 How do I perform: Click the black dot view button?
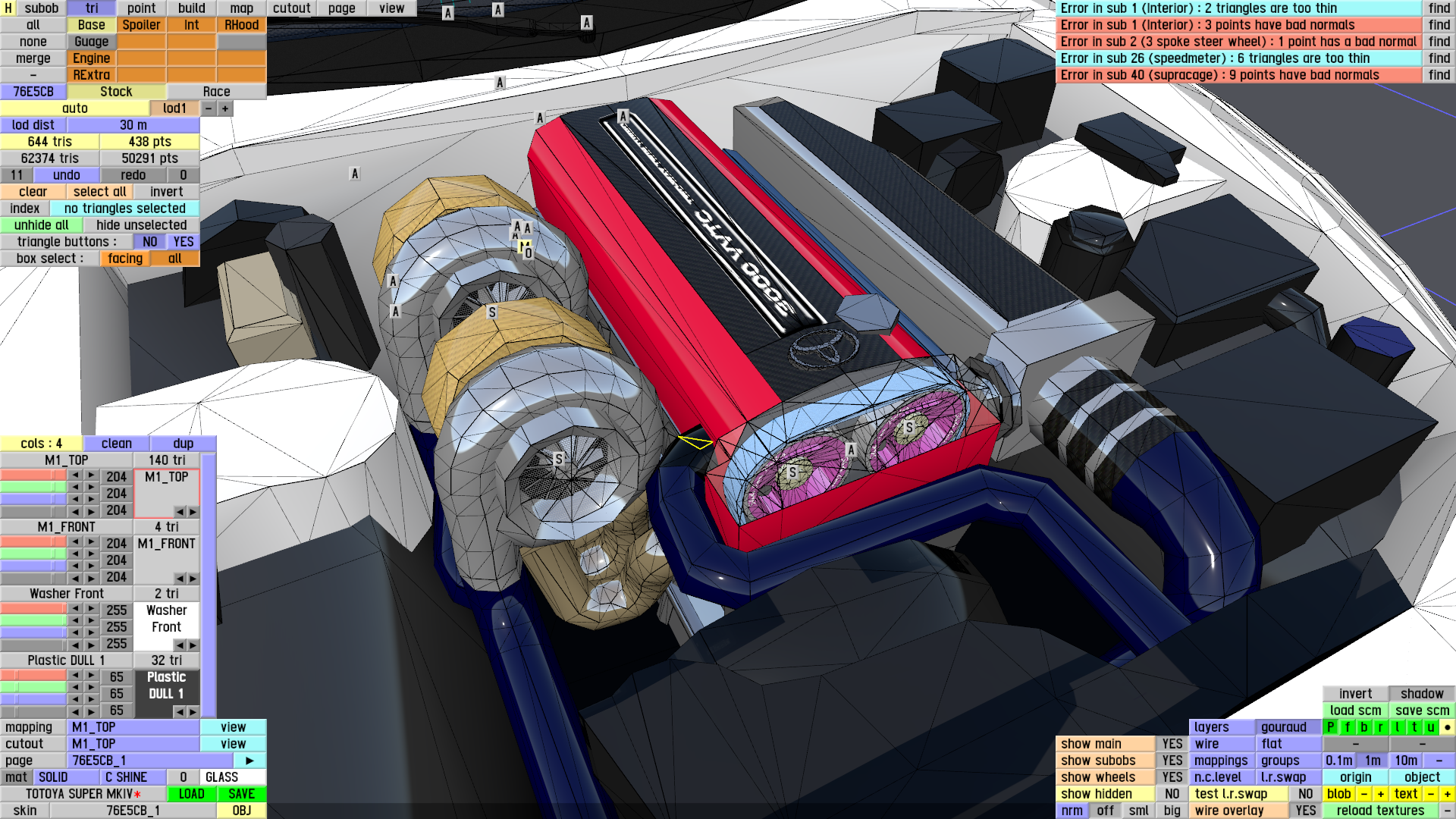(x=1447, y=727)
